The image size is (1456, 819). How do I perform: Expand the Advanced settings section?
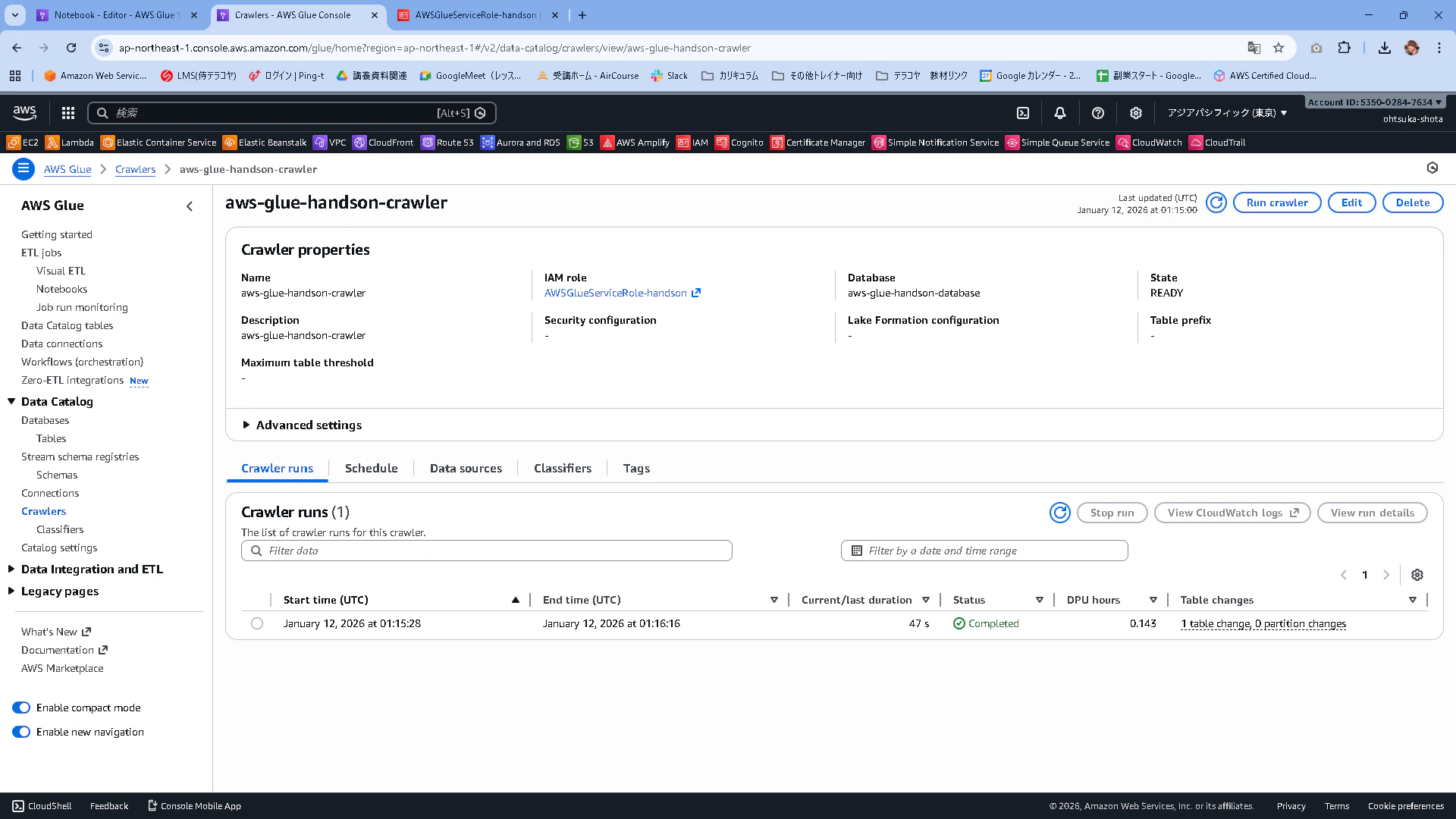[246, 425]
